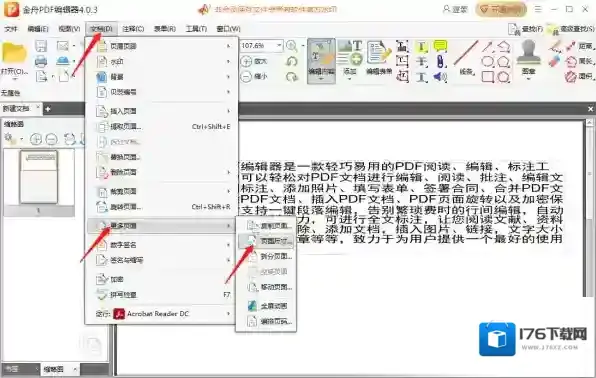Expand the 插入页面 insert pages submenu
The width and height of the screenshot is (596, 378).
coord(162,111)
